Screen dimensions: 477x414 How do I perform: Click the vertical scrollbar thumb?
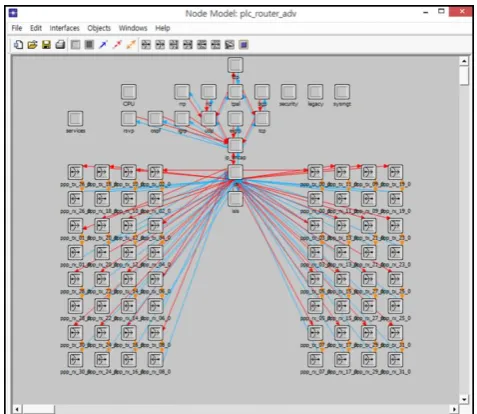(464, 76)
